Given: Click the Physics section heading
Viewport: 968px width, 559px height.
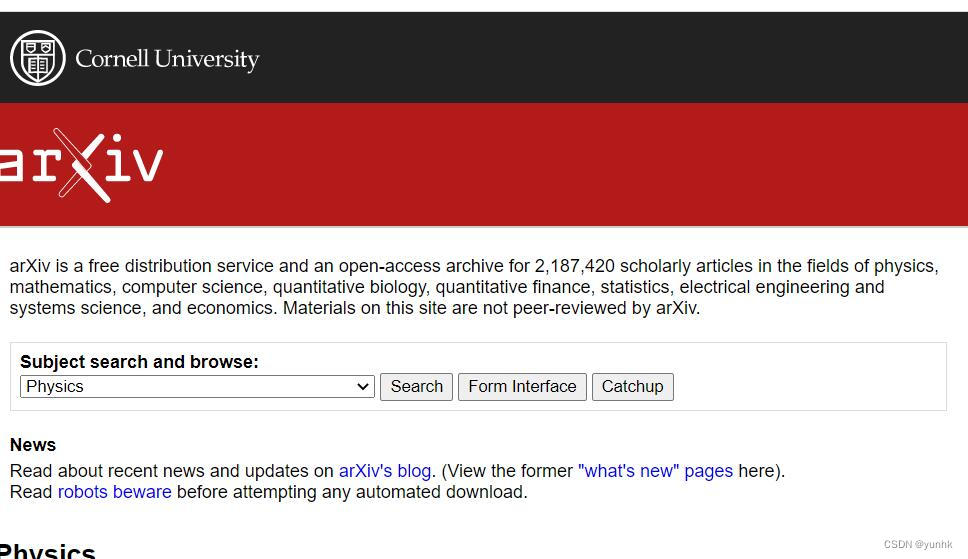Looking at the screenshot, I should [x=48, y=550].
